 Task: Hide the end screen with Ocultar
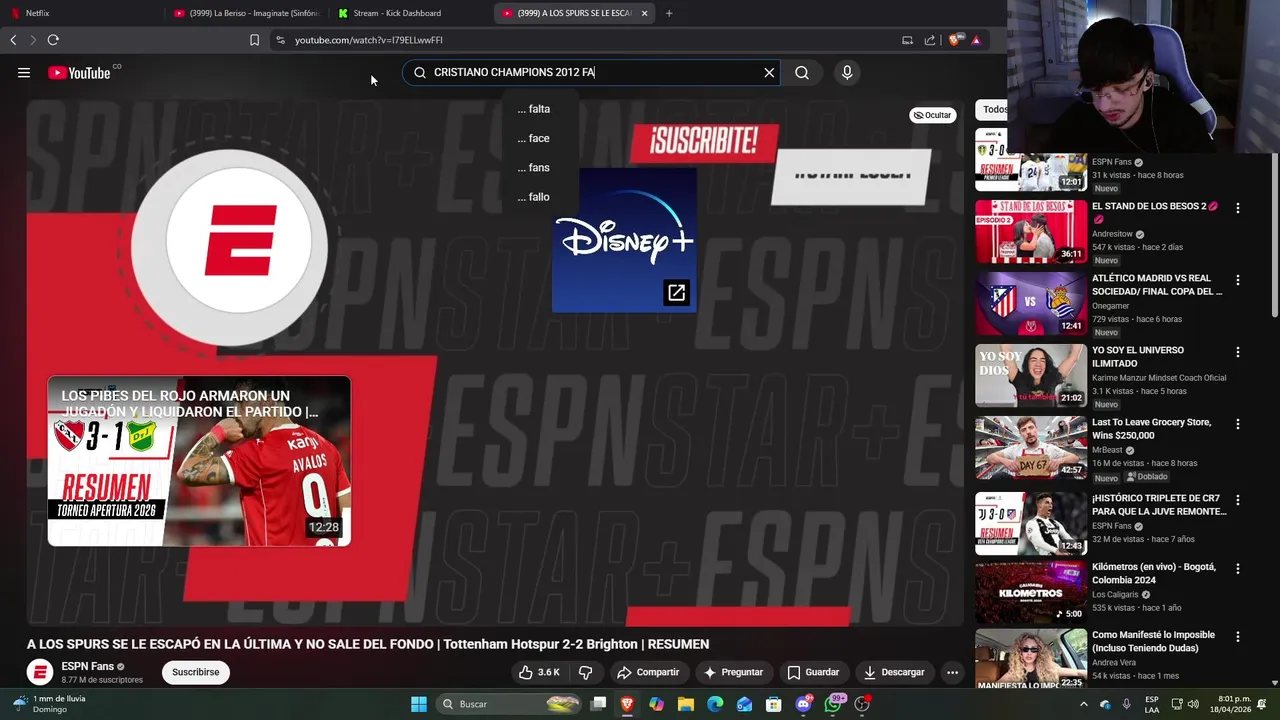coord(932,115)
